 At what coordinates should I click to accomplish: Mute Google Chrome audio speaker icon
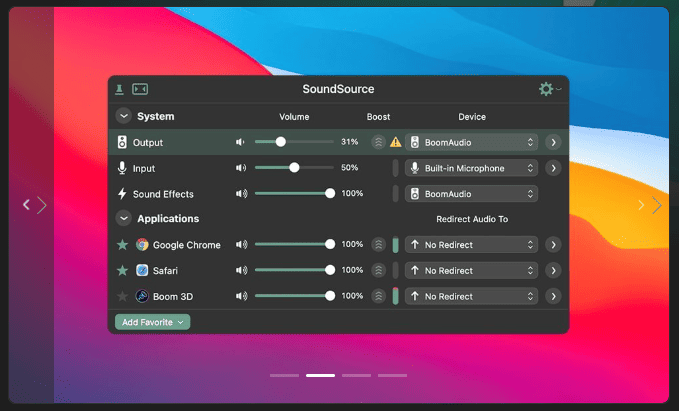coord(242,245)
